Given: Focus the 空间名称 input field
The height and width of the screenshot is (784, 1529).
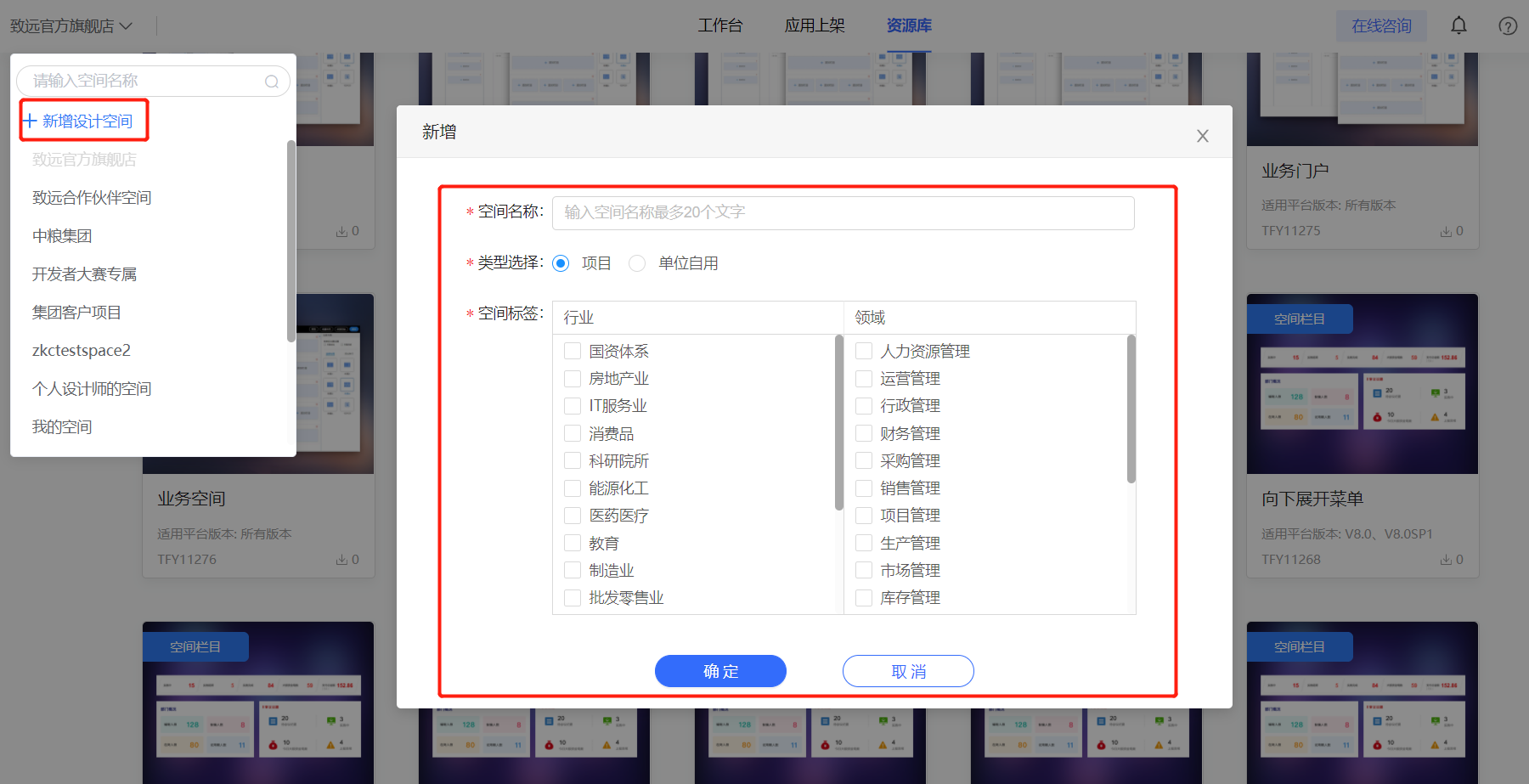Looking at the screenshot, I should (x=843, y=212).
